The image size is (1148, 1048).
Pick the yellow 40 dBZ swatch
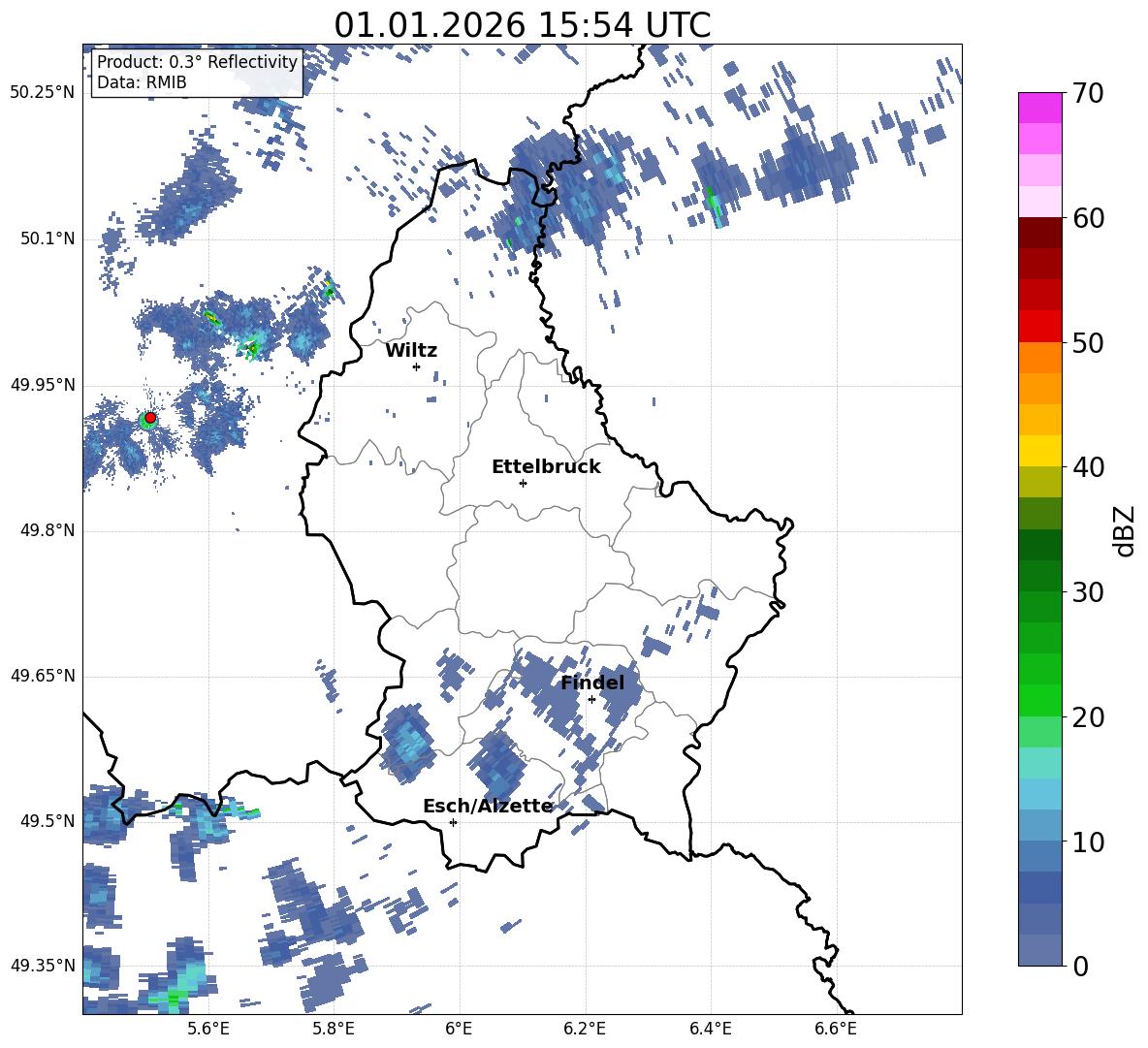coord(1039,451)
